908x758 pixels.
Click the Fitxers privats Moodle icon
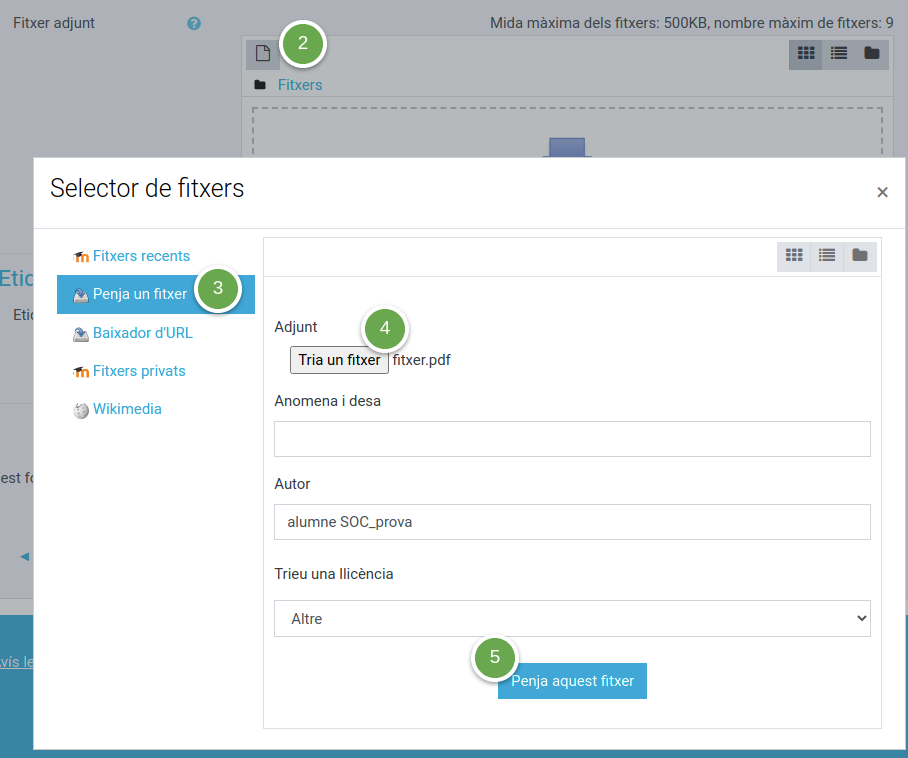[81, 372]
